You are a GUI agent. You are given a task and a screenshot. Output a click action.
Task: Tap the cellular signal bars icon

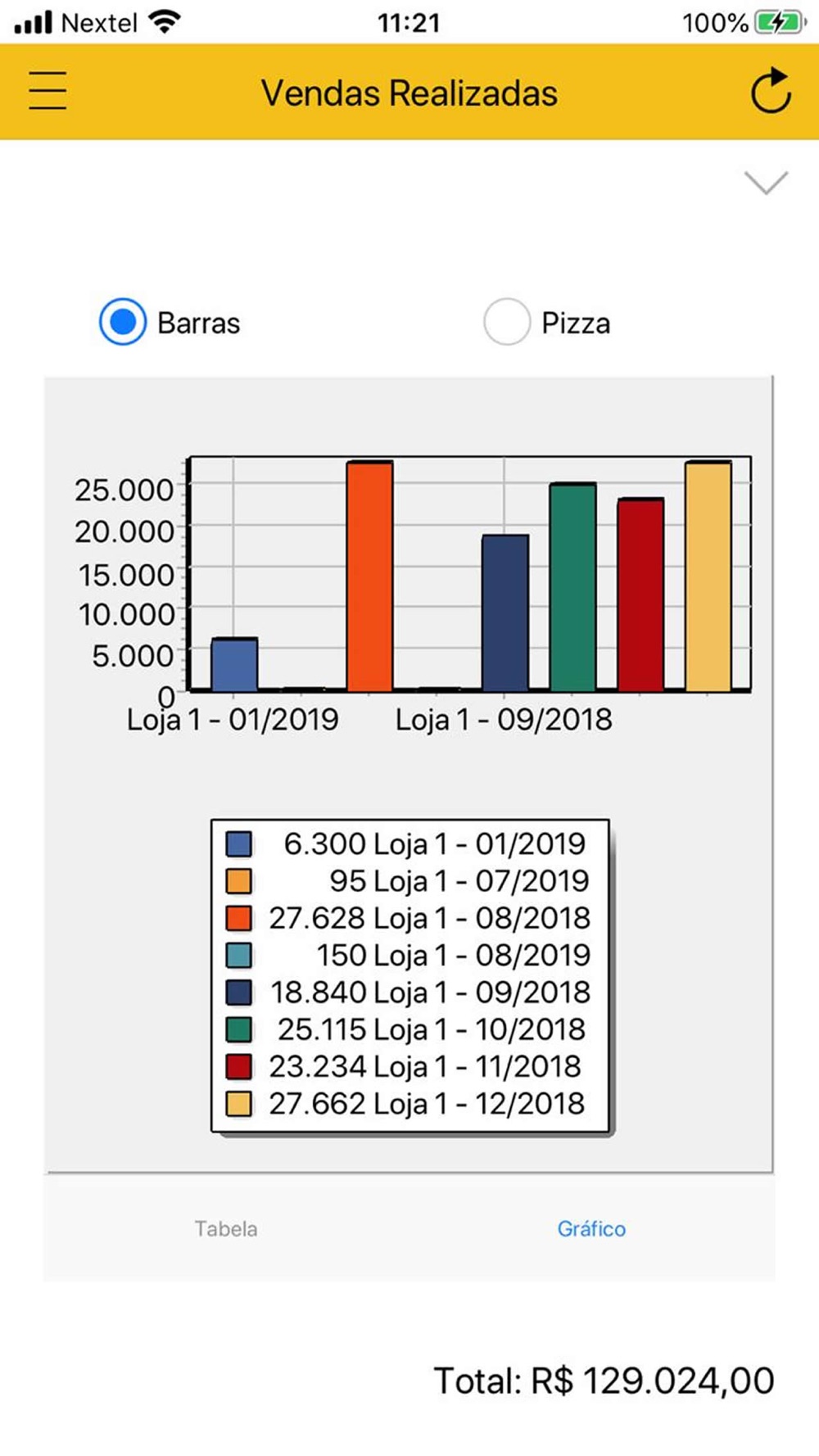point(33,22)
